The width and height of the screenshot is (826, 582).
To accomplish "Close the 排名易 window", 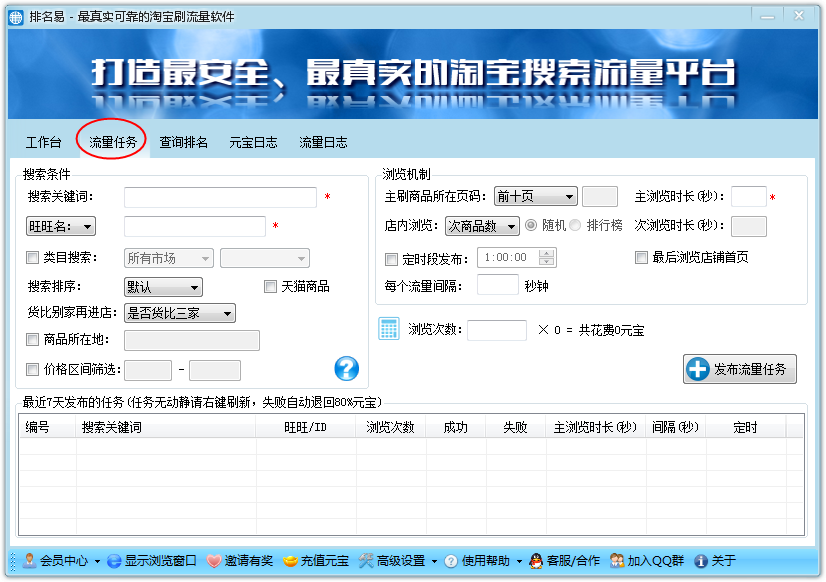I will tap(799, 16).
